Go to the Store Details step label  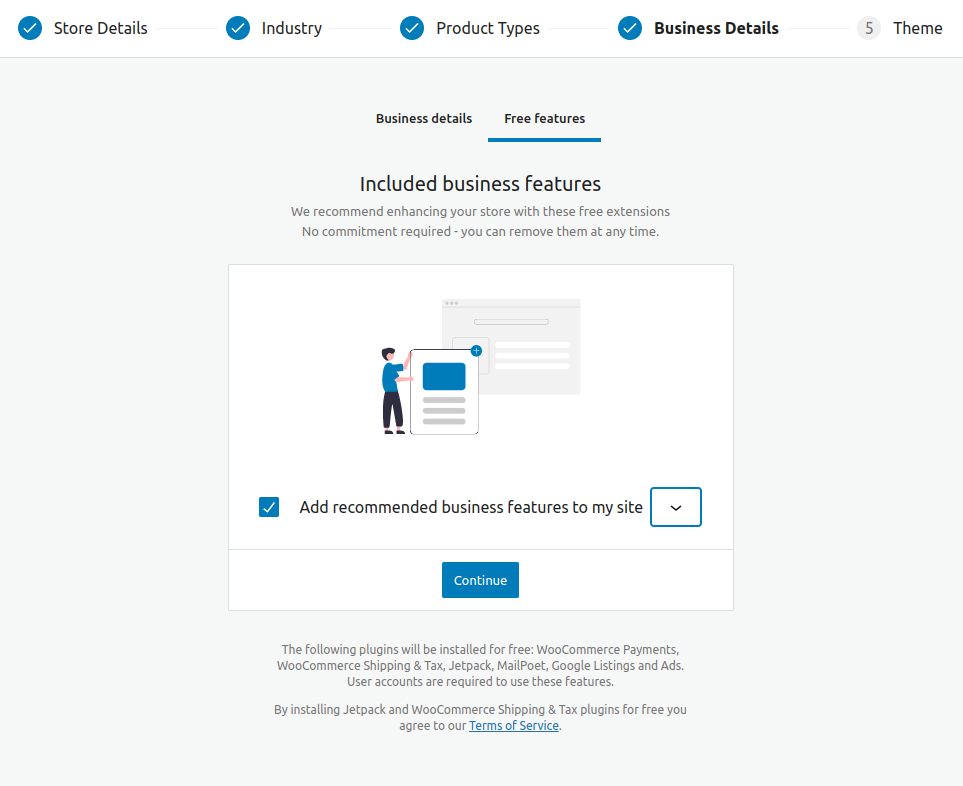point(101,28)
